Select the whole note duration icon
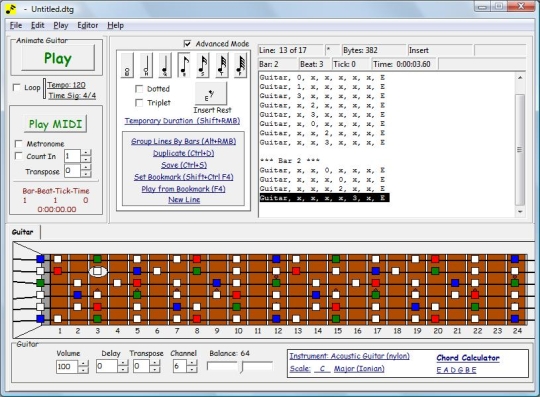540x397 pixels. (127, 65)
